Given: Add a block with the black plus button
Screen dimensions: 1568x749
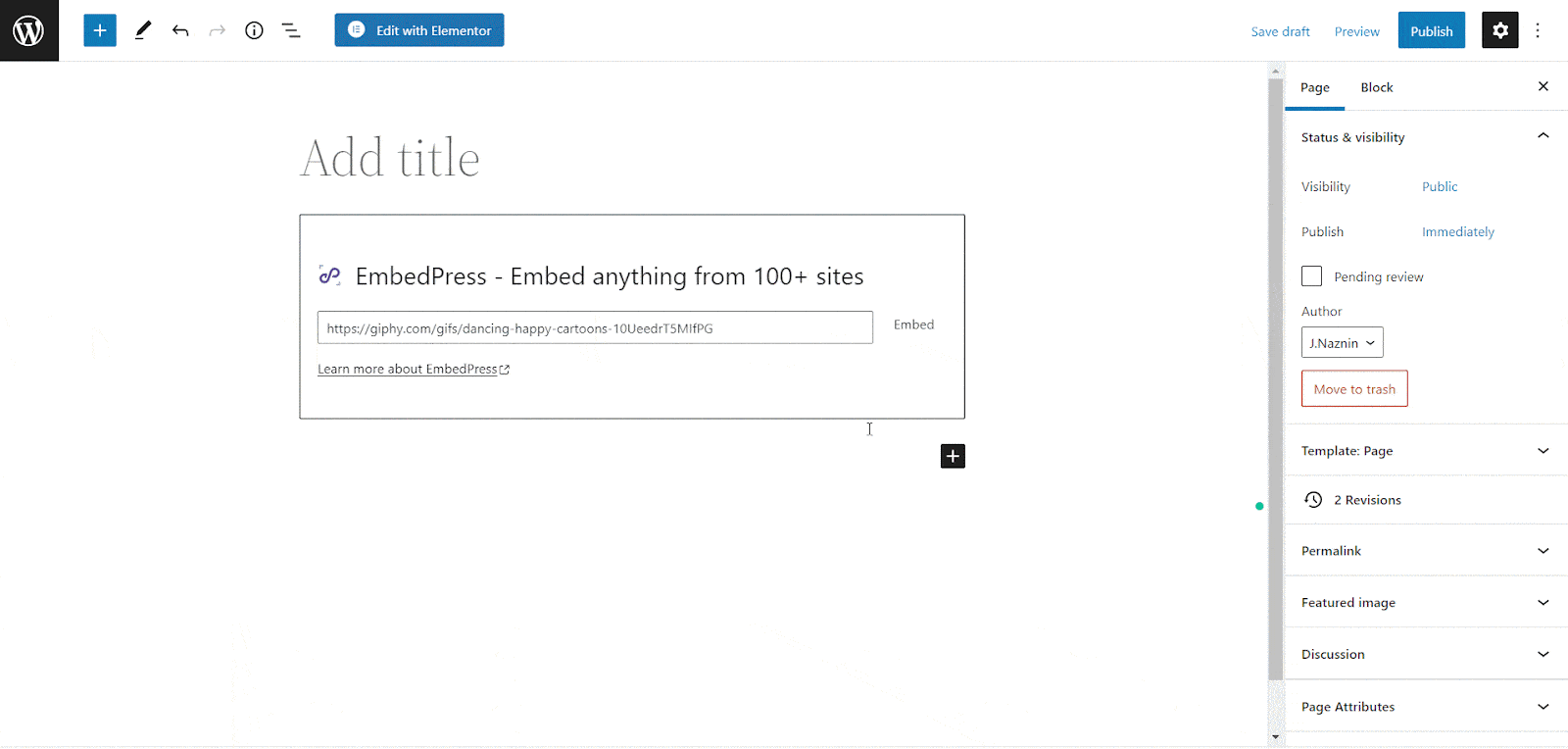Looking at the screenshot, I should [953, 456].
